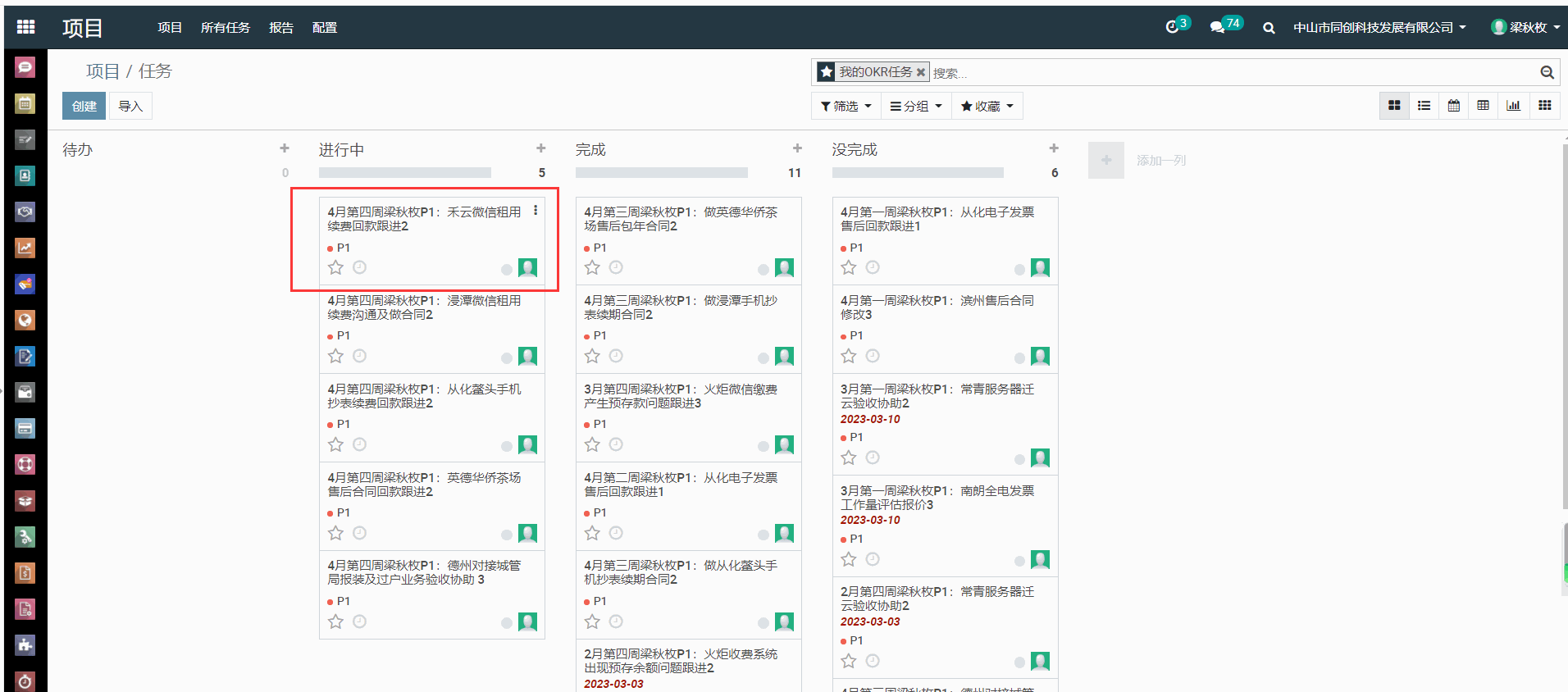Click the 创建 button
Image resolution: width=1568 pixels, height=692 pixels.
(84, 106)
